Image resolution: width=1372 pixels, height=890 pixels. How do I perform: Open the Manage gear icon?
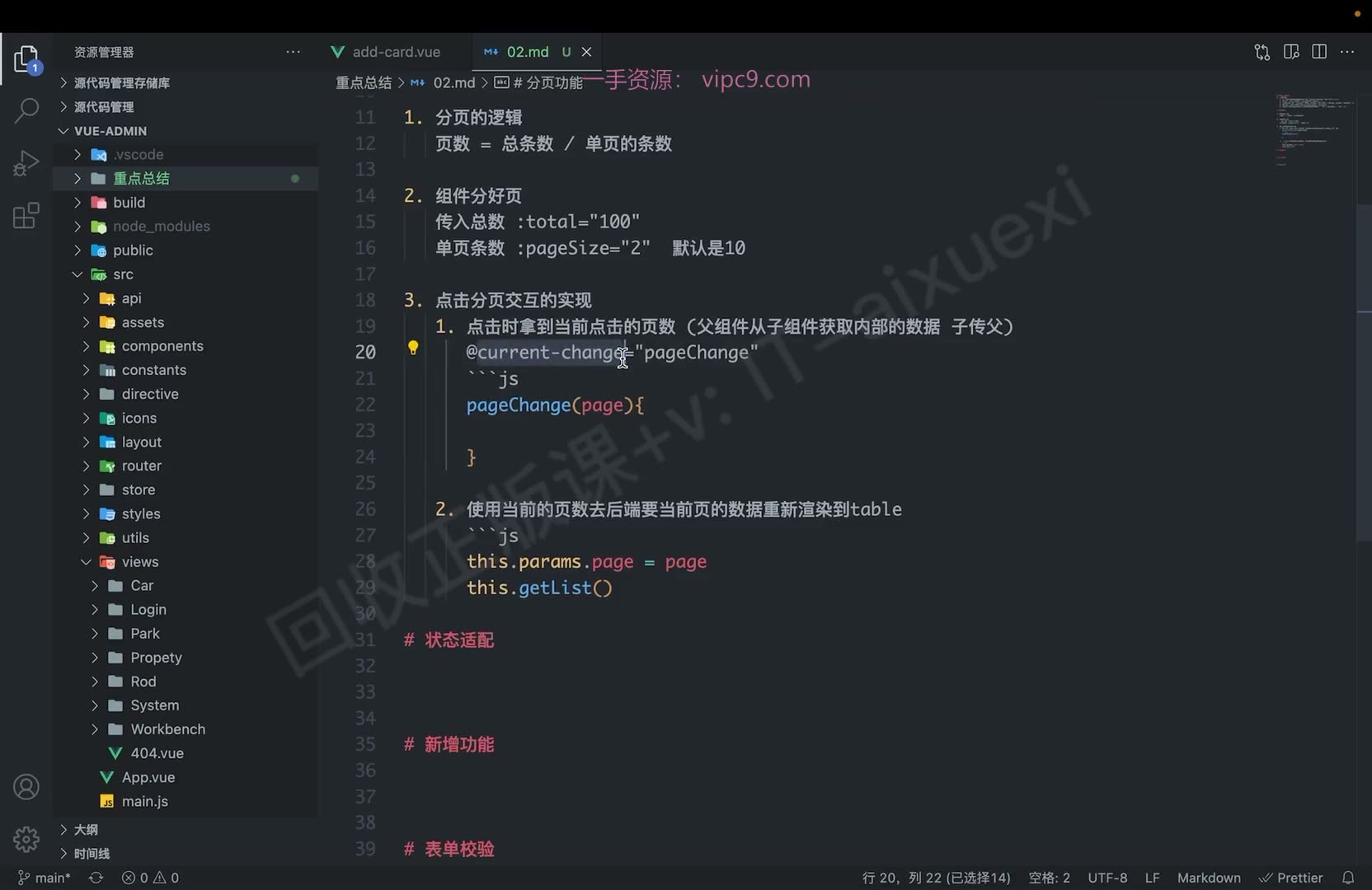pos(26,839)
